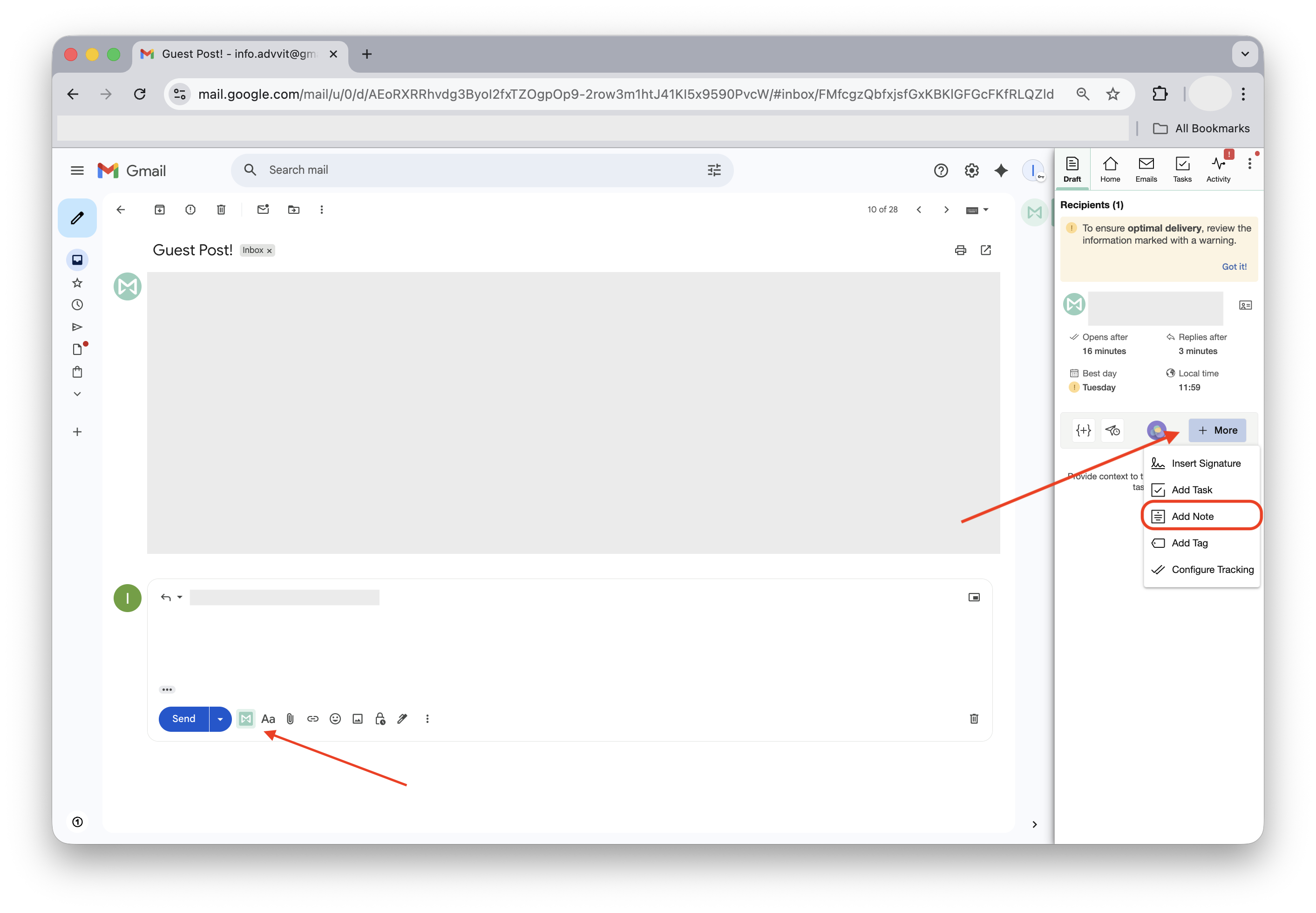Open more options in compose toolbar
The image size is (1316, 913).
point(427,719)
